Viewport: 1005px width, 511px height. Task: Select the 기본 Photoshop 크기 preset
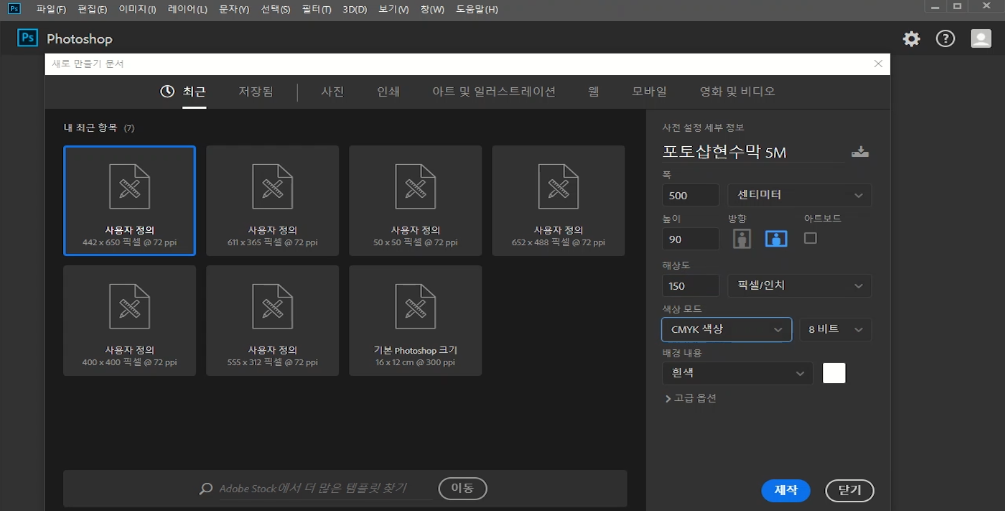415,321
